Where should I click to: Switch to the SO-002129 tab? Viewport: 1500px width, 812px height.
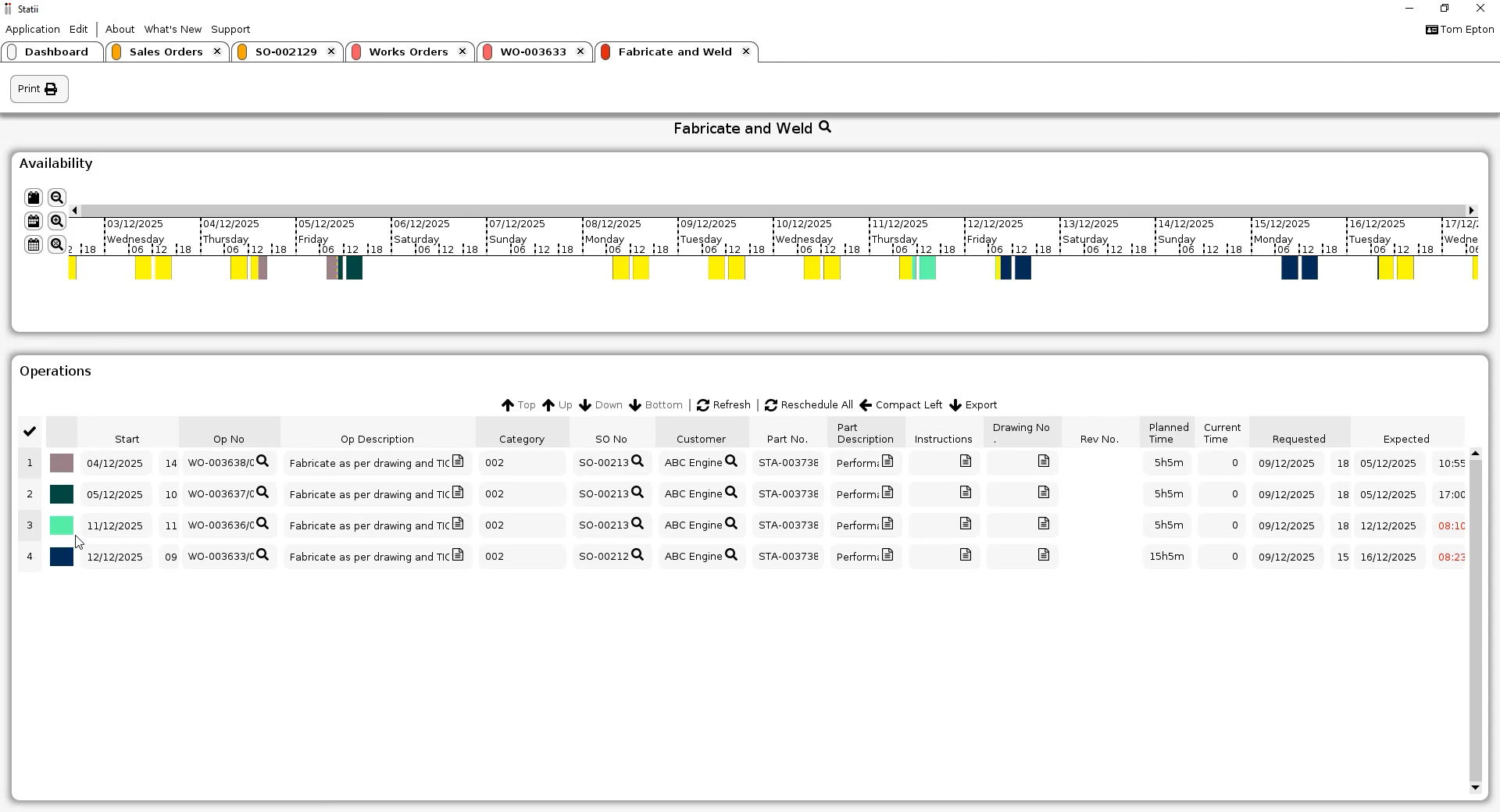[x=286, y=52]
